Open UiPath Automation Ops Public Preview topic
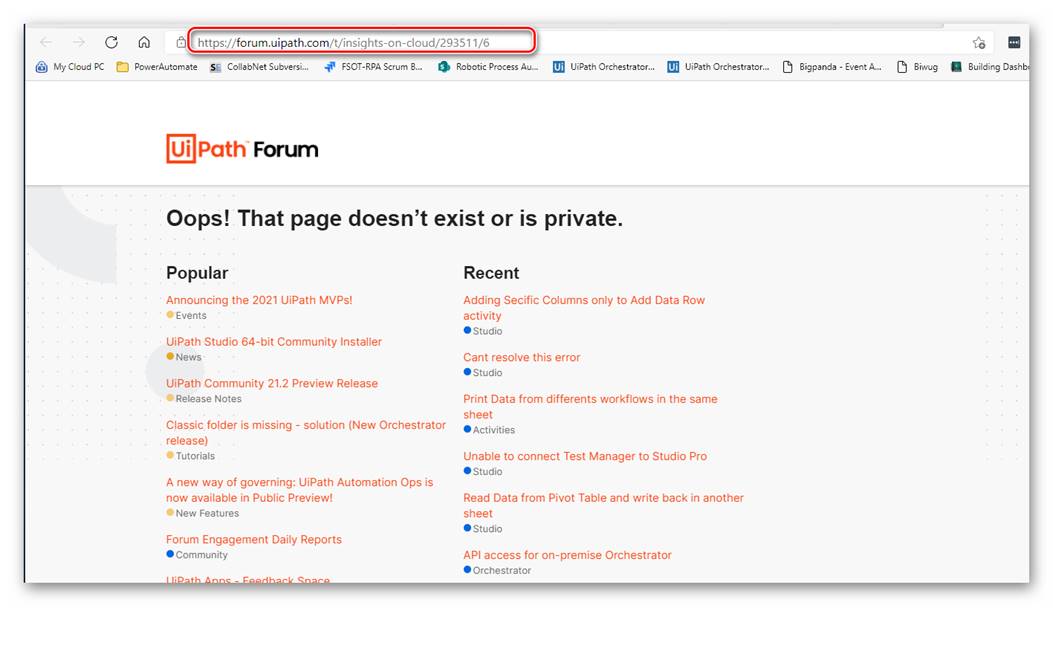Viewport: 1053px width, 666px height. point(300,489)
